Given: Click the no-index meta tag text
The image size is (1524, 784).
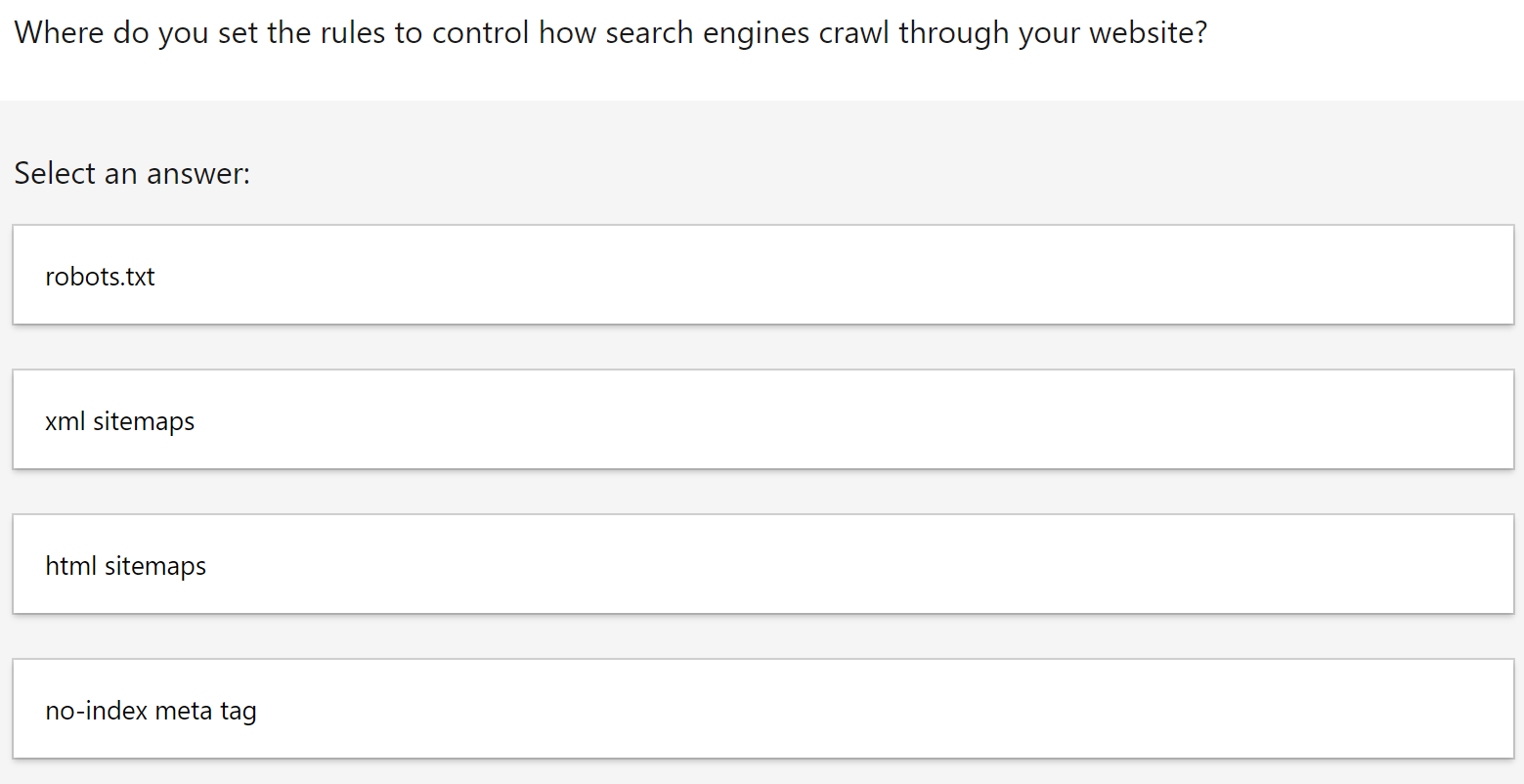Looking at the screenshot, I should point(150,711).
